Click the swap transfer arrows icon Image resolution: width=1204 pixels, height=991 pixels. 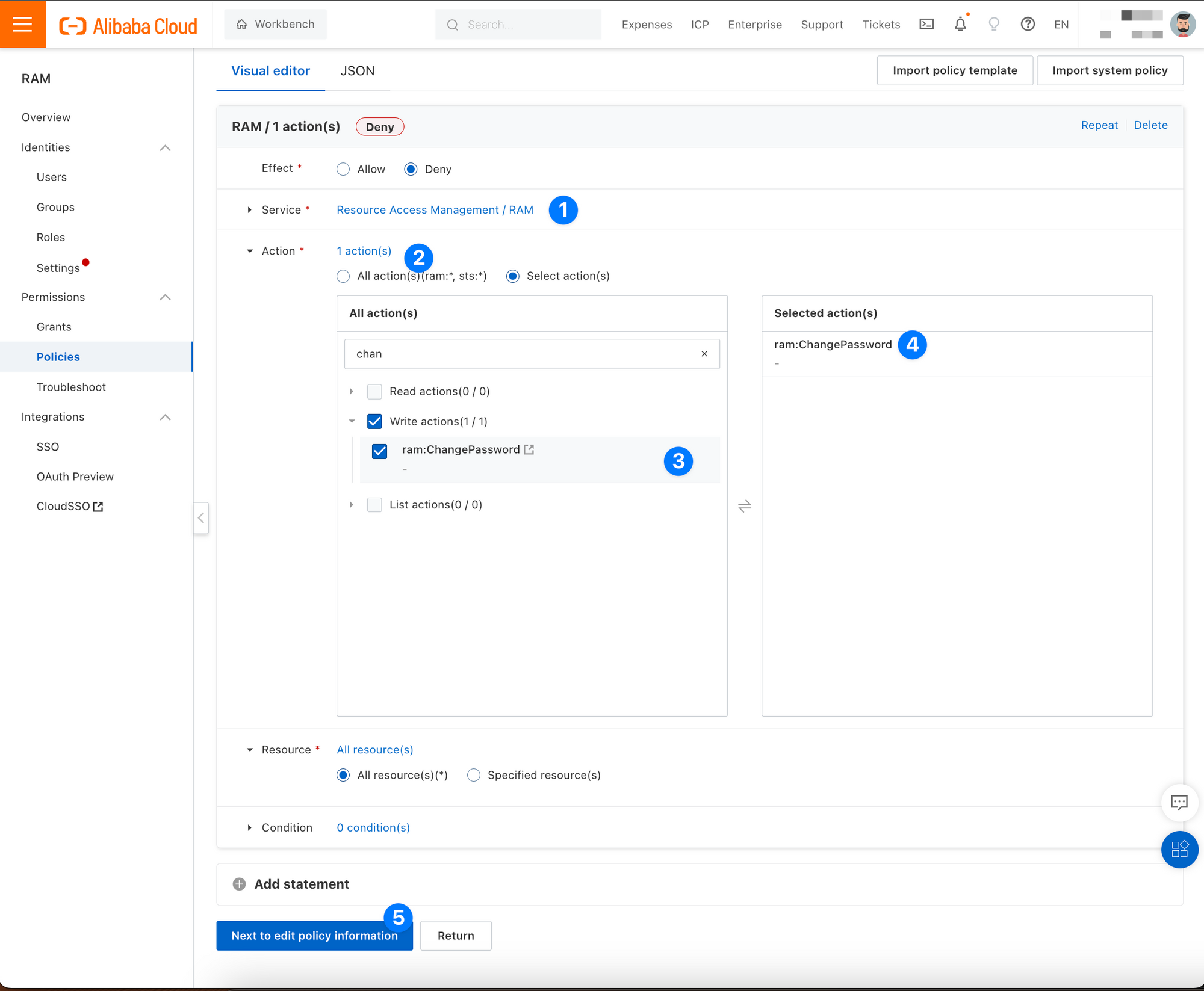pyautogui.click(x=744, y=506)
